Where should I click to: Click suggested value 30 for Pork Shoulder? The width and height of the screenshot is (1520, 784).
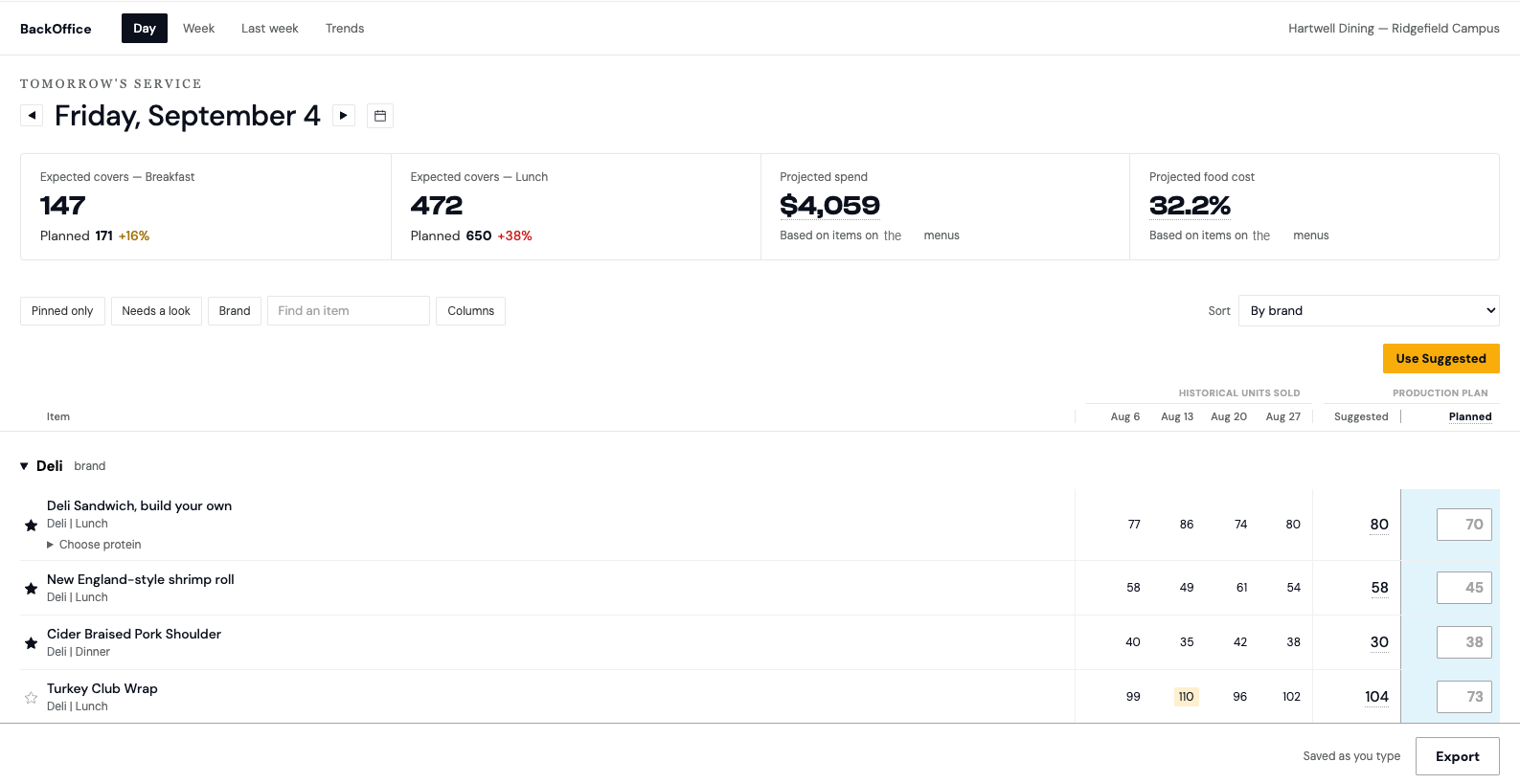(x=1379, y=642)
